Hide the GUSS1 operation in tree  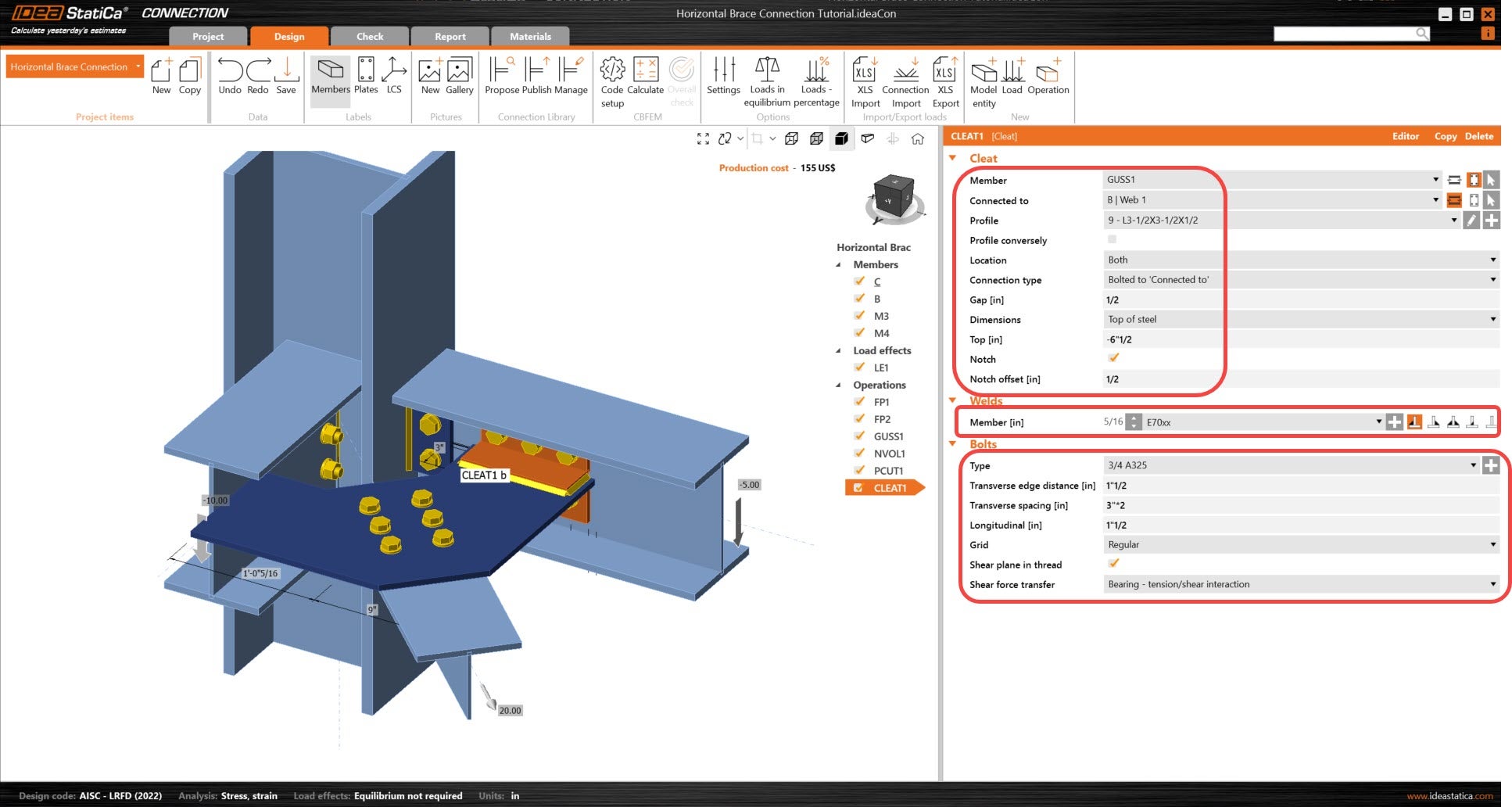coord(859,436)
